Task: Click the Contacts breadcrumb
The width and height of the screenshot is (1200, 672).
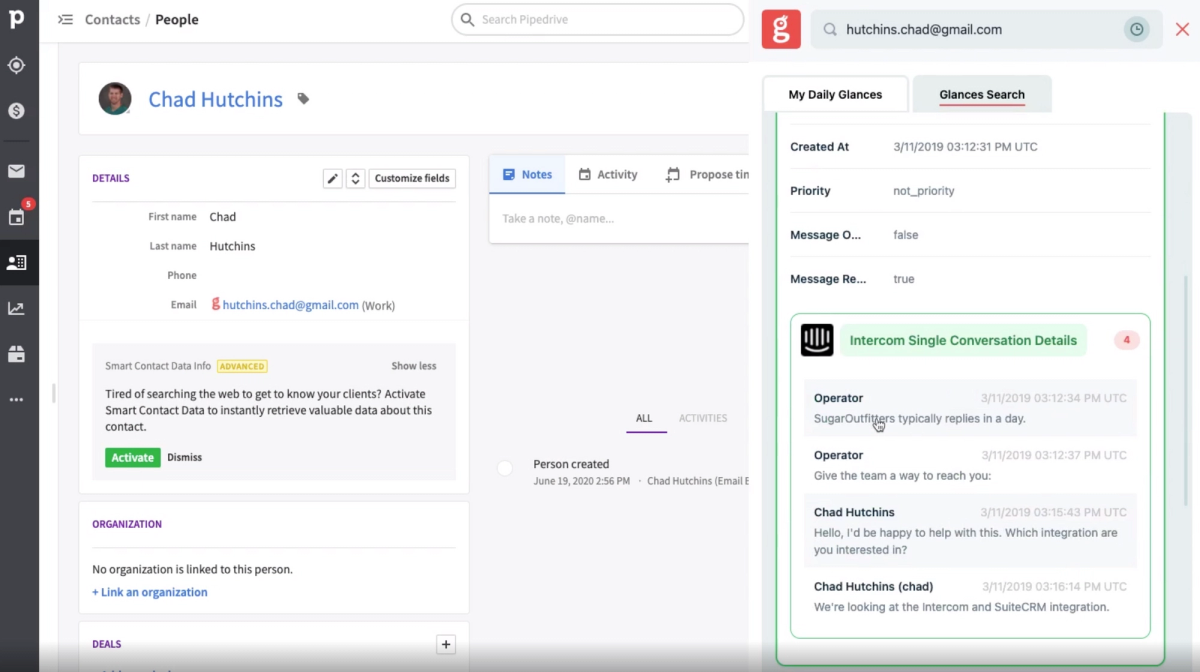Action: point(112,20)
